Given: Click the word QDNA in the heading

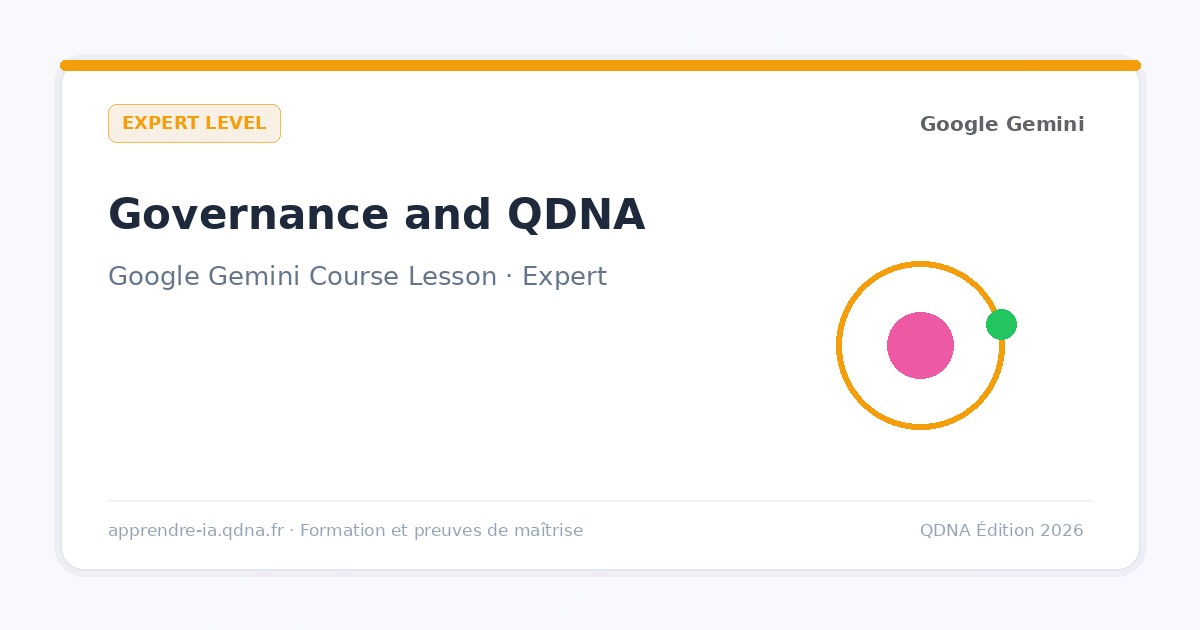Looking at the screenshot, I should (576, 215).
